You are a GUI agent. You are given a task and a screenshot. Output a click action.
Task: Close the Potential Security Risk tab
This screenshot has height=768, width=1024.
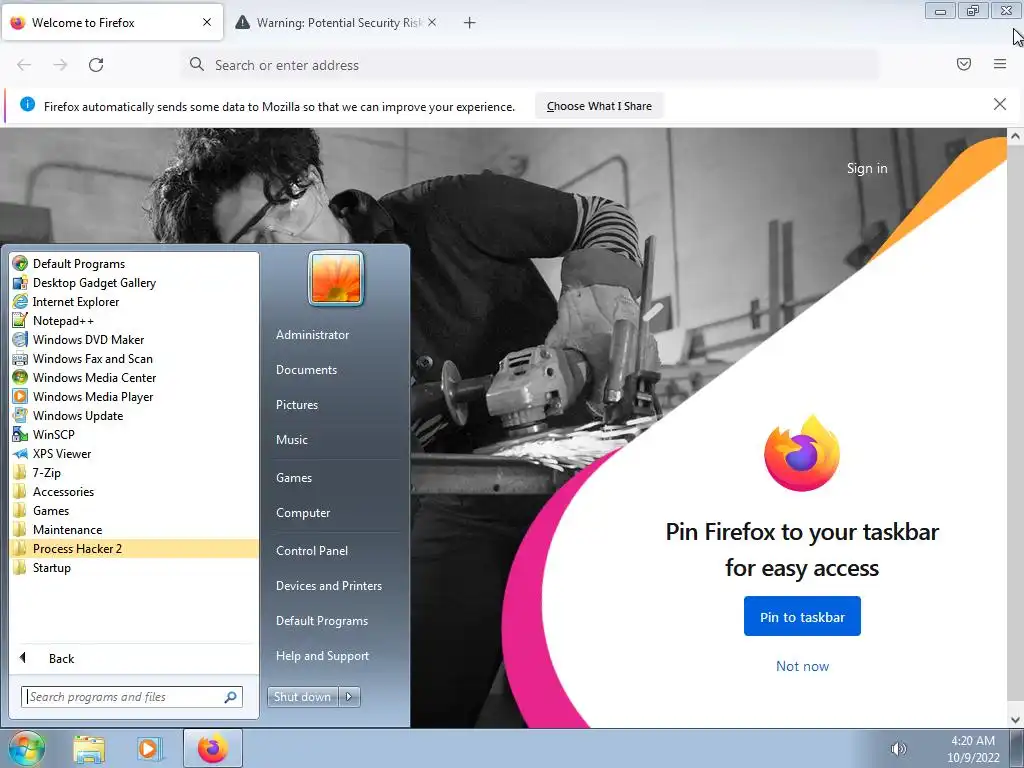click(432, 22)
